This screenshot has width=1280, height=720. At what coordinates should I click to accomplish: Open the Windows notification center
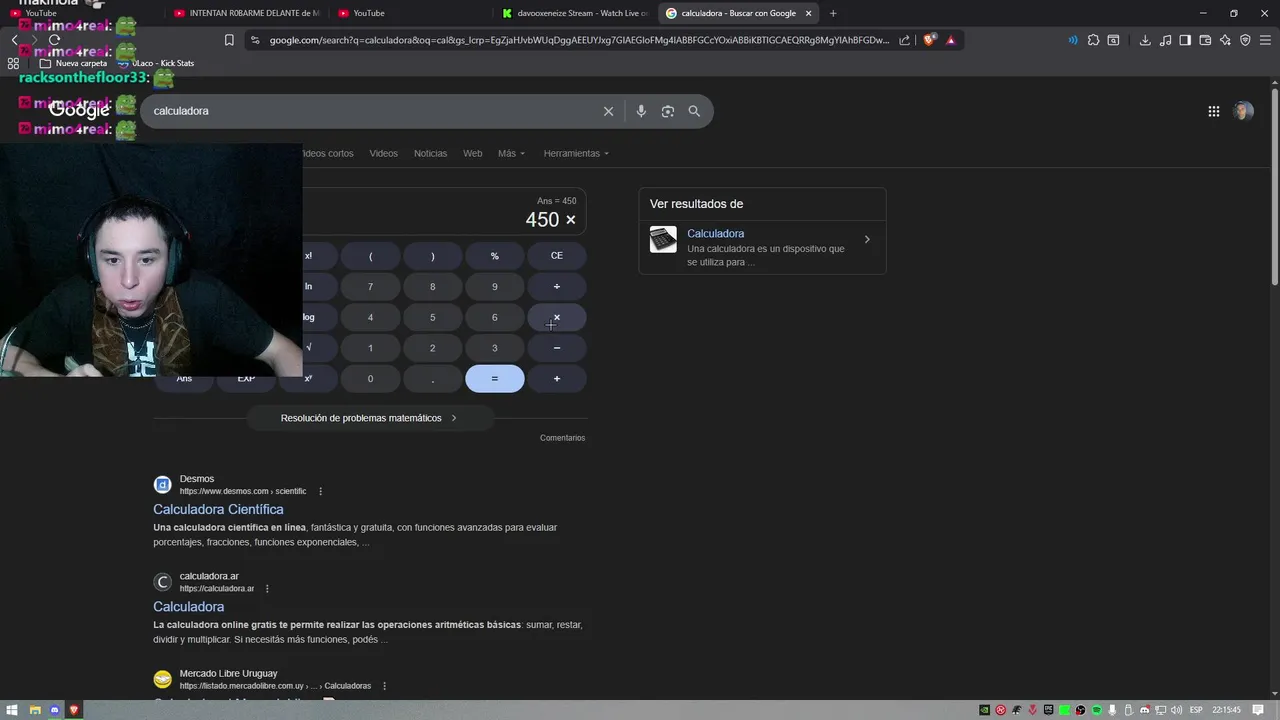click(1258, 710)
